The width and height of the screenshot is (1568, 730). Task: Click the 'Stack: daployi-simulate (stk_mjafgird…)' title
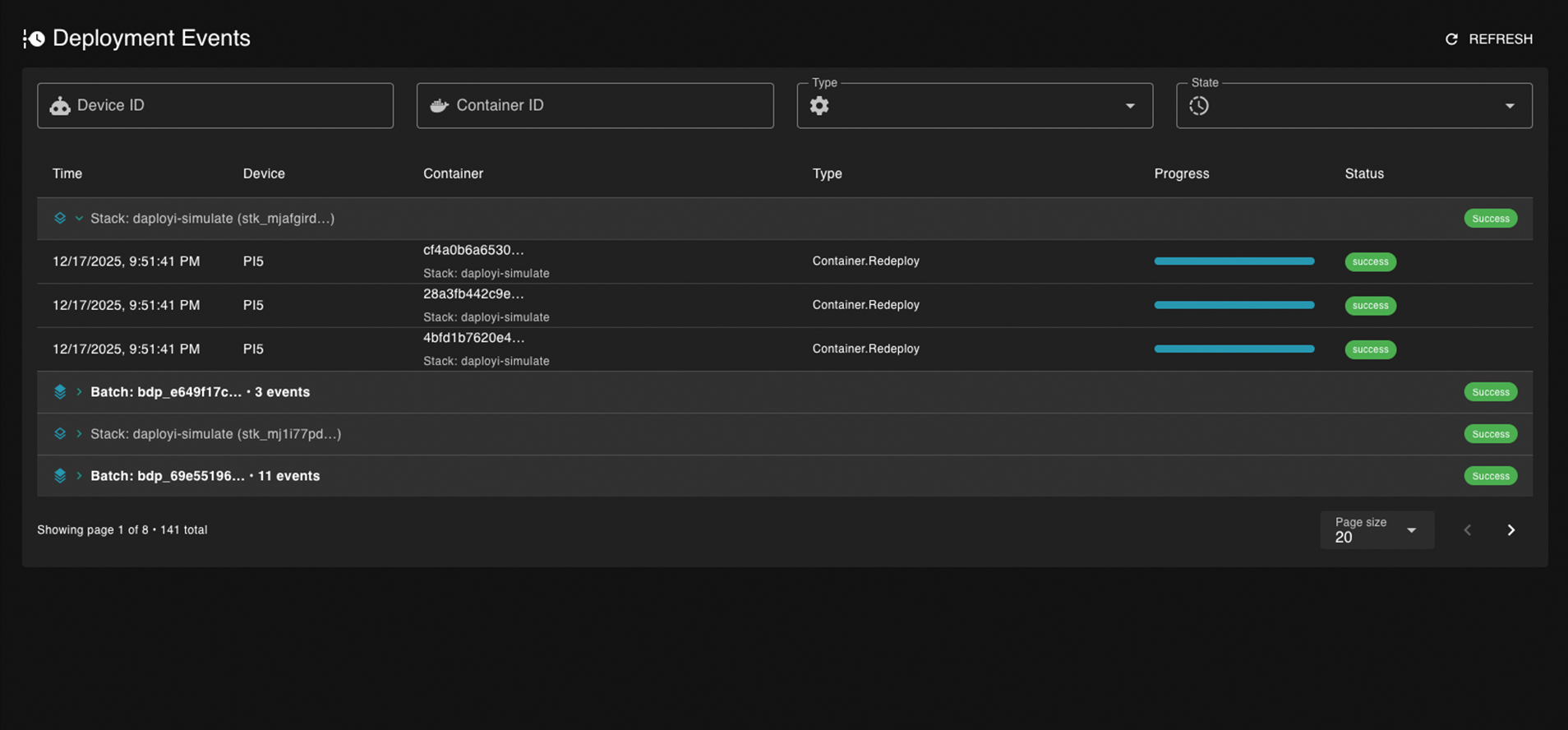[x=212, y=219]
